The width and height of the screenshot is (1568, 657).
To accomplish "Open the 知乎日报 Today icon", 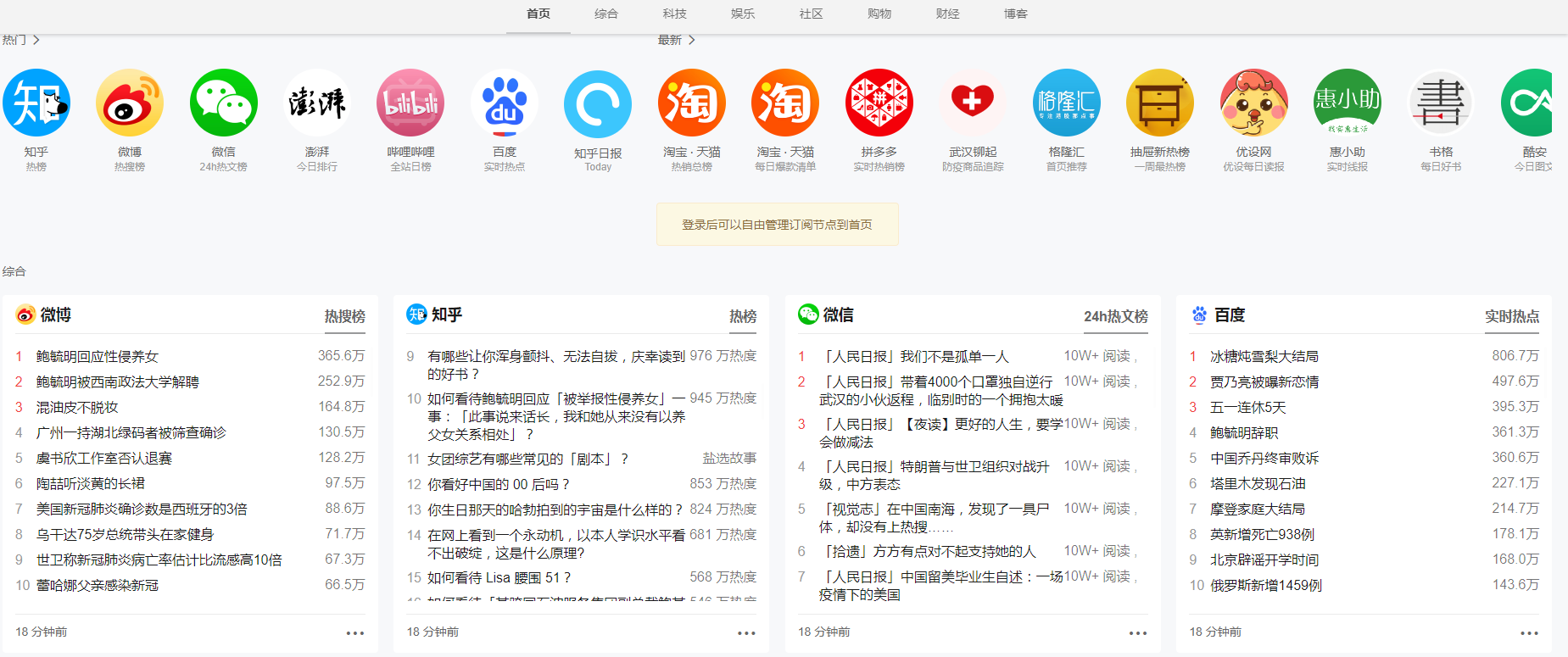I will [x=598, y=104].
